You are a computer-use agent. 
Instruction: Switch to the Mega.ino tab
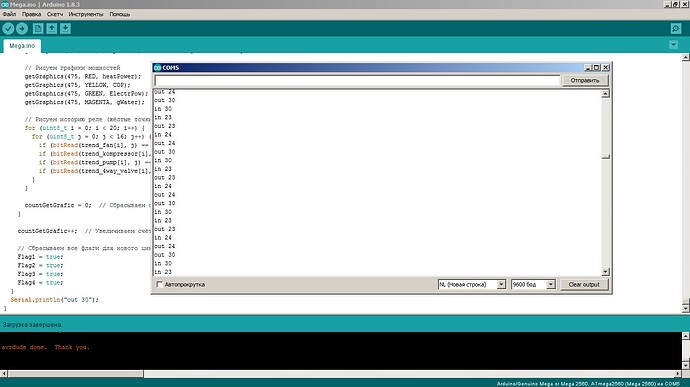[x=22, y=46]
